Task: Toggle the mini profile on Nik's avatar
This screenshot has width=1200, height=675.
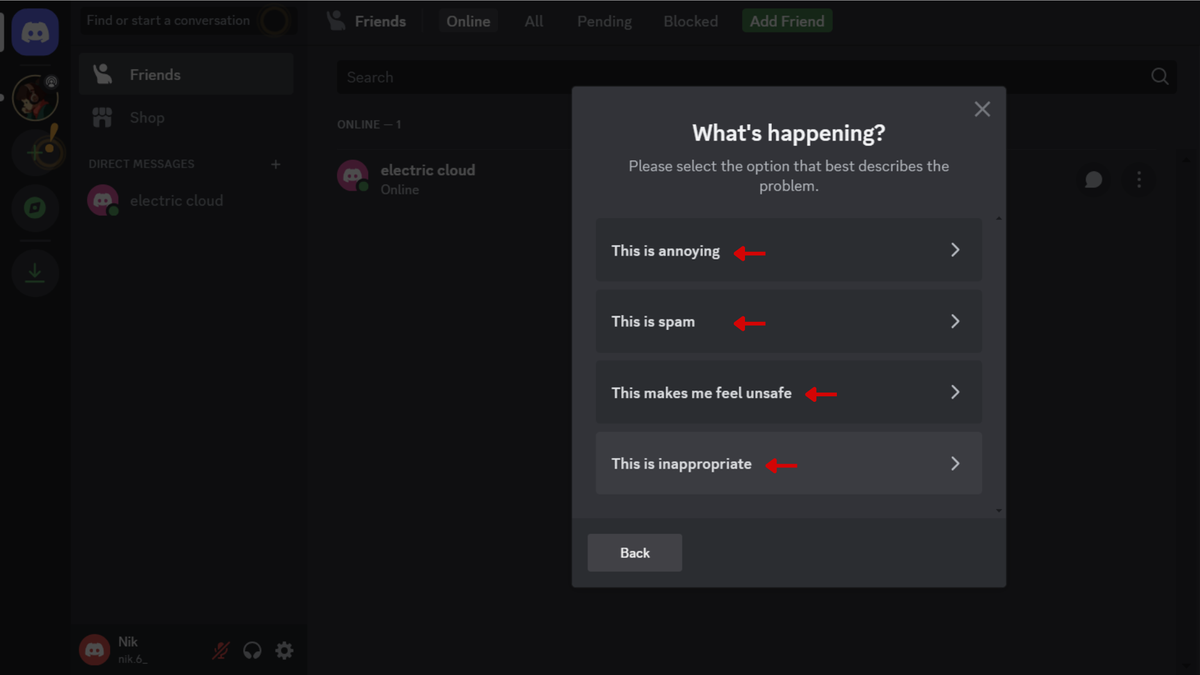Action: pos(94,649)
